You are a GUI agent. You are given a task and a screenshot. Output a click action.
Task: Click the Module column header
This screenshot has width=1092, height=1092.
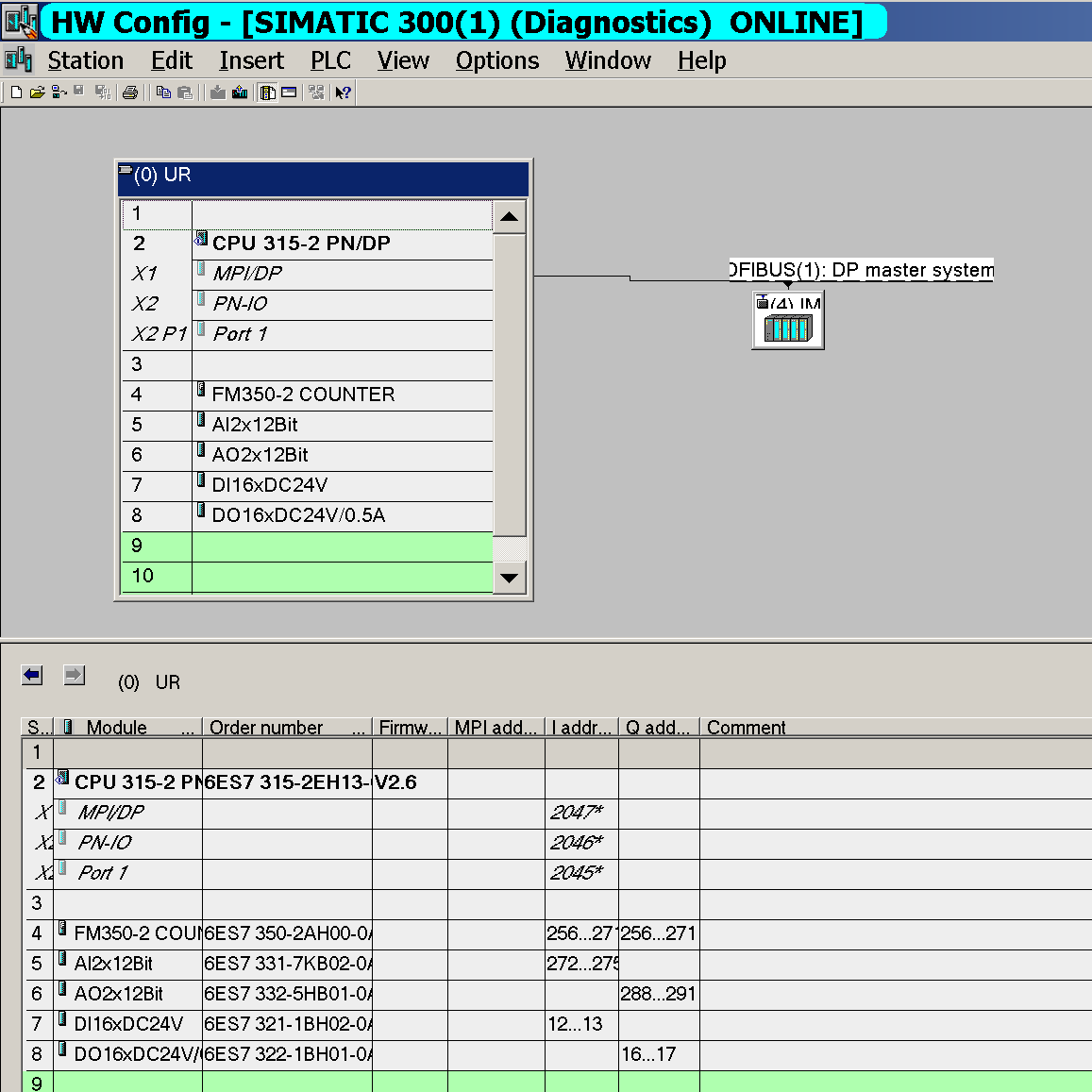click(x=128, y=728)
